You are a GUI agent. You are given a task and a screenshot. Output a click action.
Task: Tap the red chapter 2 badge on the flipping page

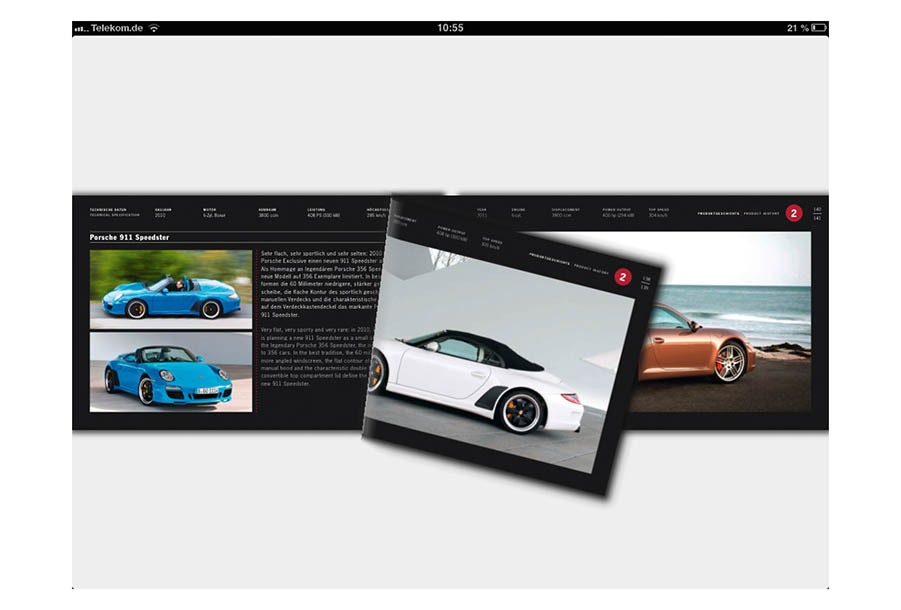[622, 277]
